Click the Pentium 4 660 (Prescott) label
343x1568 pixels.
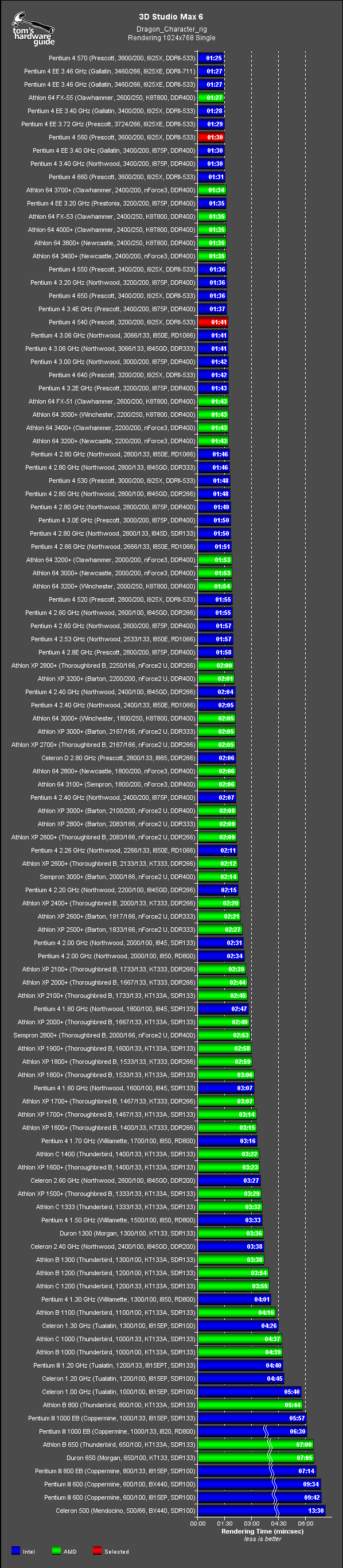pyautogui.click(x=122, y=177)
